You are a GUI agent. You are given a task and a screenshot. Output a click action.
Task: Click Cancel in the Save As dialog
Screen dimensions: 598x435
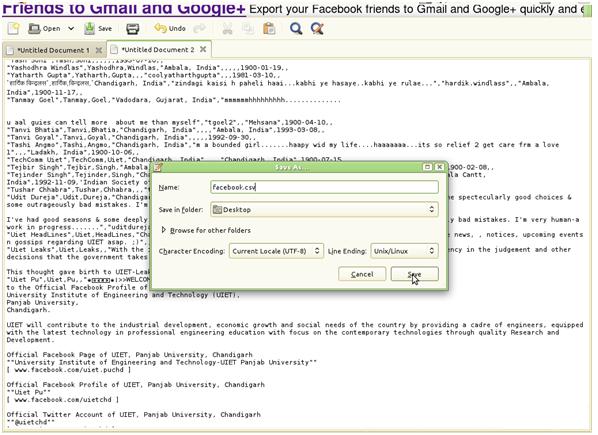point(362,274)
